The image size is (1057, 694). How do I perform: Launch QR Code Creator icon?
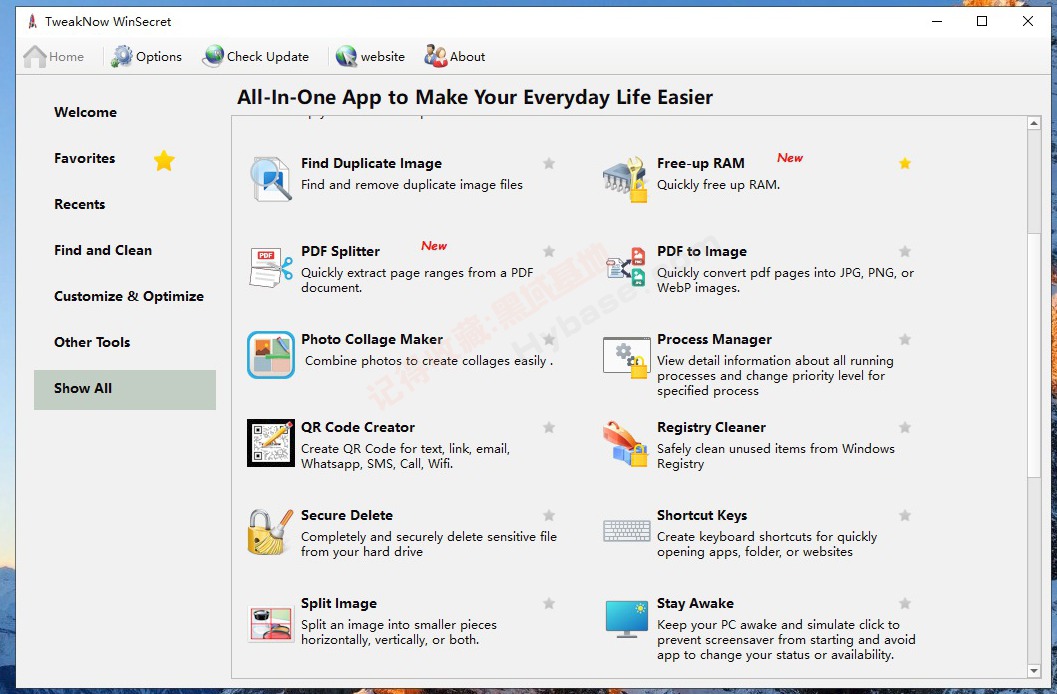pos(271,443)
